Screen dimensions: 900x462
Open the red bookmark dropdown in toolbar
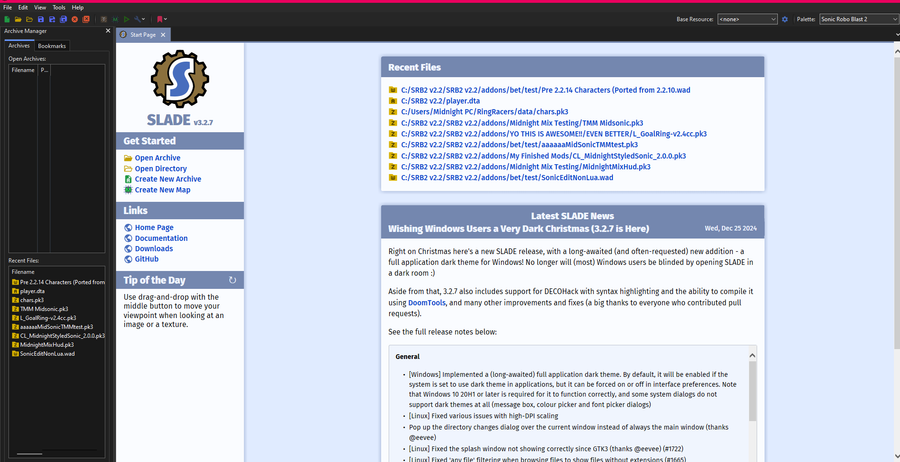coord(162,19)
